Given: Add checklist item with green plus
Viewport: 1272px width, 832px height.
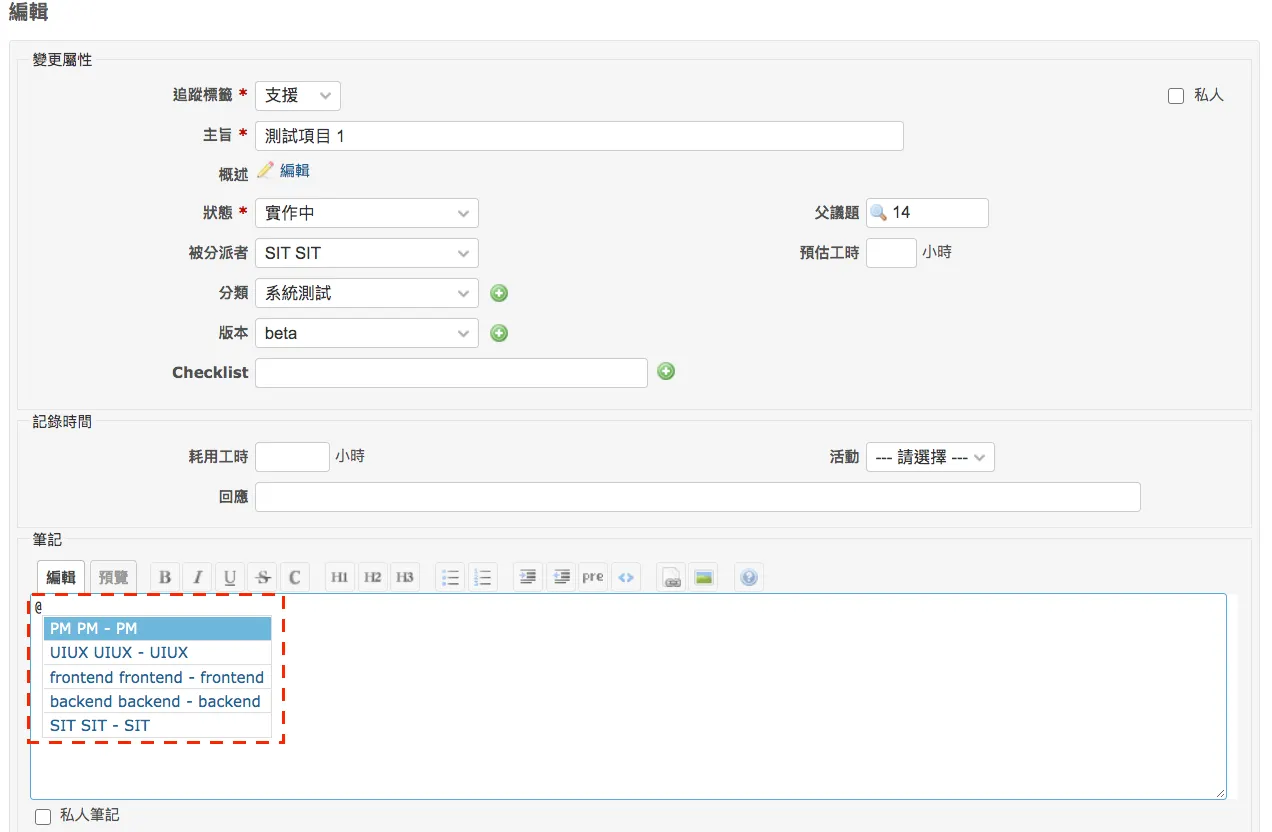Looking at the screenshot, I should tap(666, 371).
